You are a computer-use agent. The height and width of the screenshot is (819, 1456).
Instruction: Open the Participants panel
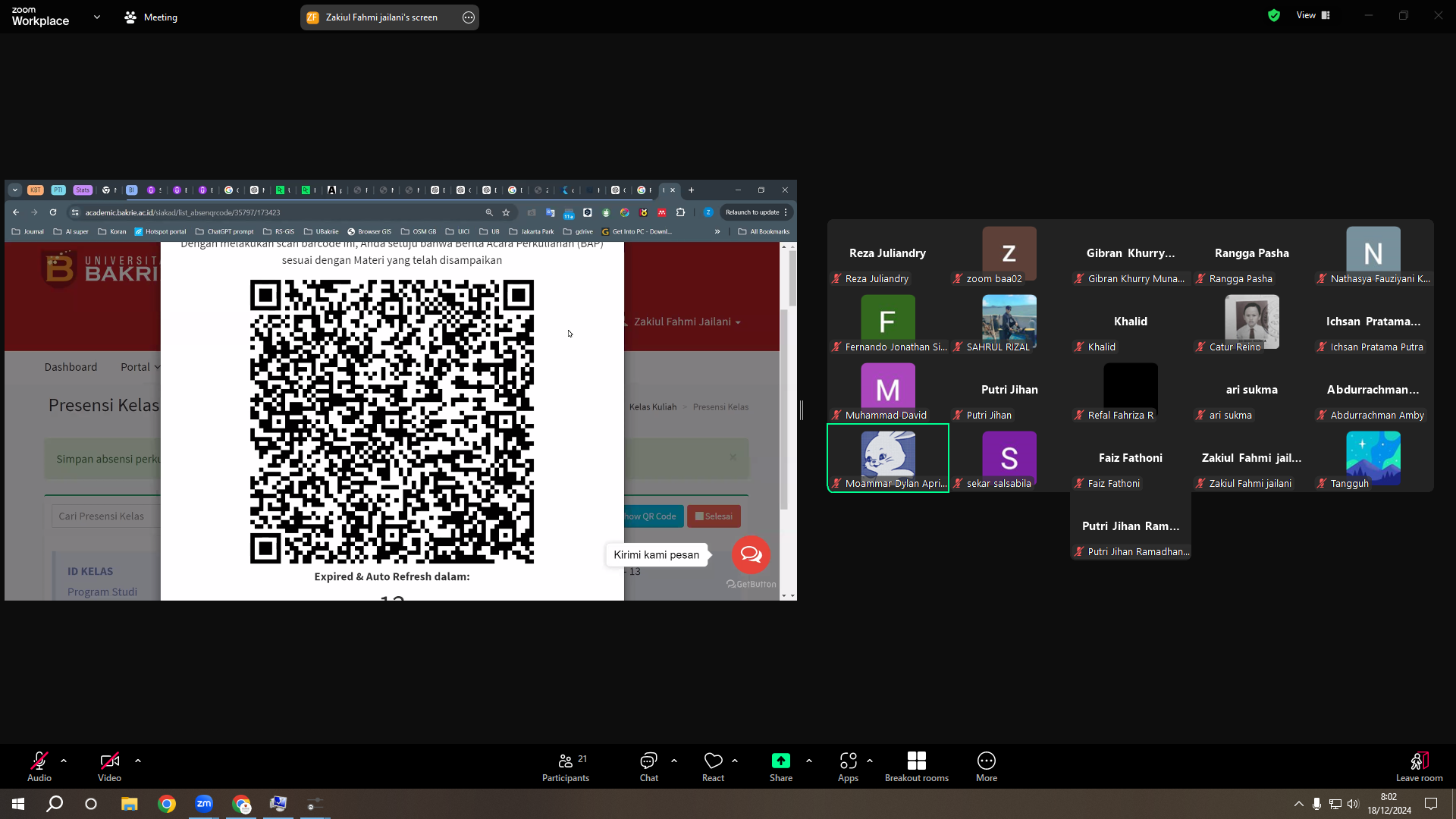(566, 767)
